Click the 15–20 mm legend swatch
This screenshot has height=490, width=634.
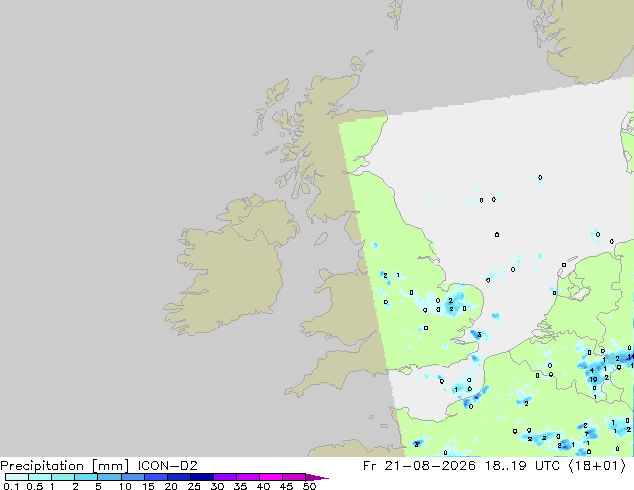(x=156, y=477)
